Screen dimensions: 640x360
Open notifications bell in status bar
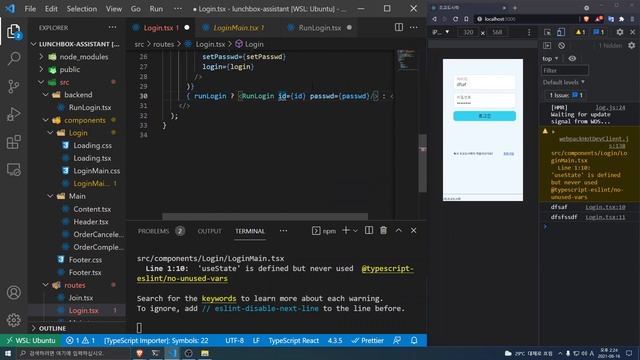pyautogui.click(x=414, y=340)
